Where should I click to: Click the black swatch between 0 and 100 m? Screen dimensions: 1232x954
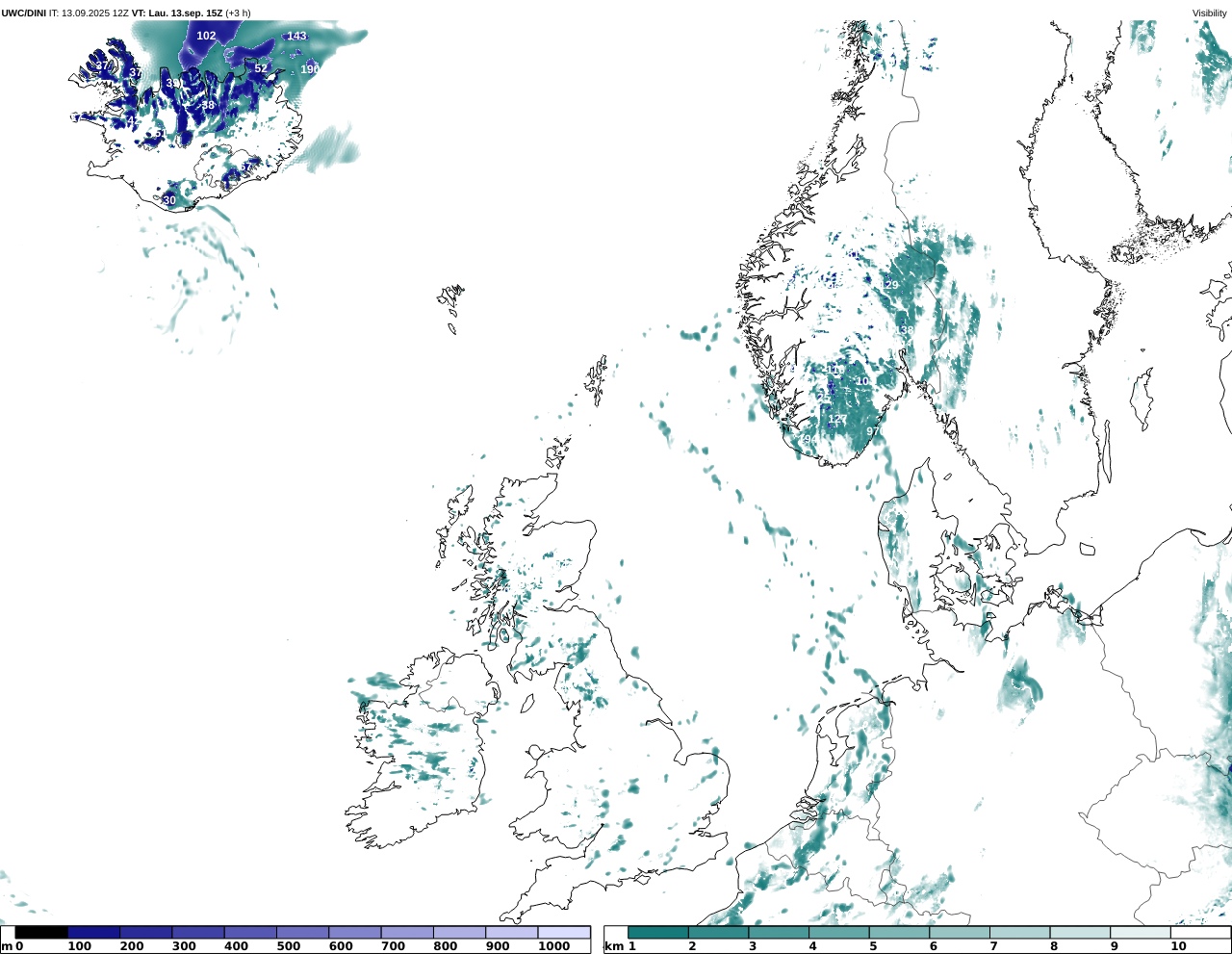tap(41, 932)
